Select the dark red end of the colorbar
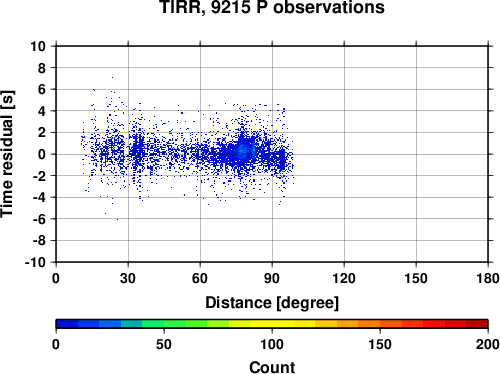 pos(477,324)
